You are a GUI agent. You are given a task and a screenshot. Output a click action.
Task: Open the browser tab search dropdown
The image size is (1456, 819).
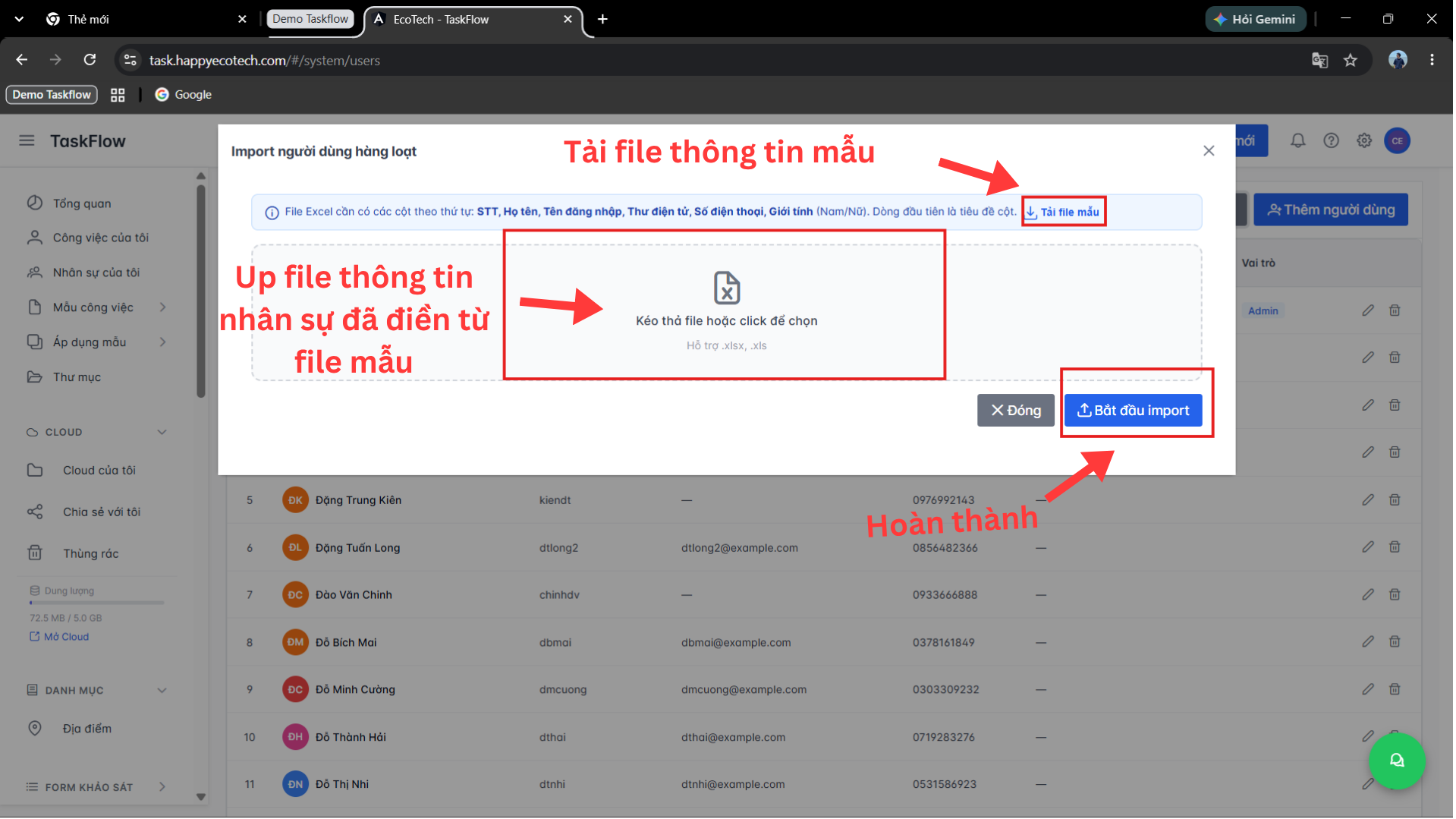click(20, 19)
